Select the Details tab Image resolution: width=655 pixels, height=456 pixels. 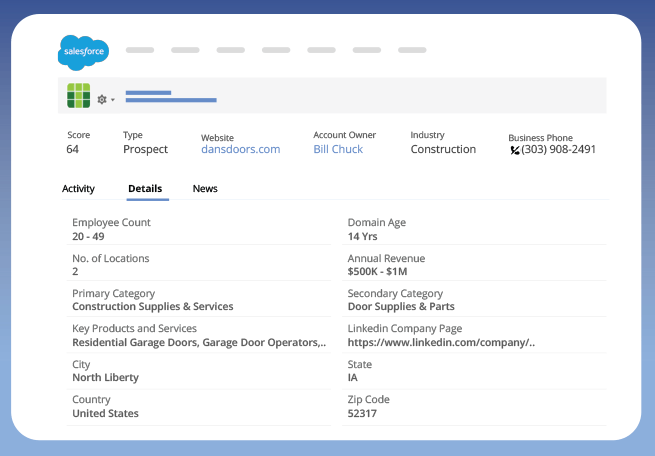pos(145,188)
